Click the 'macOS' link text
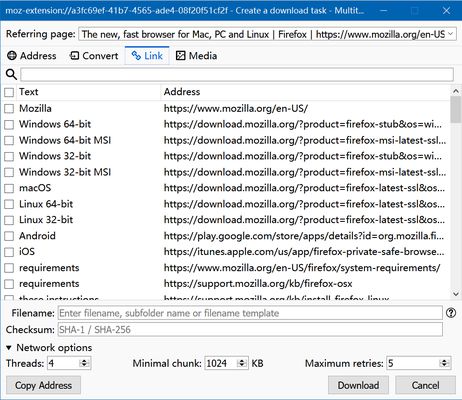This screenshot has height=400, width=462. click(35, 188)
